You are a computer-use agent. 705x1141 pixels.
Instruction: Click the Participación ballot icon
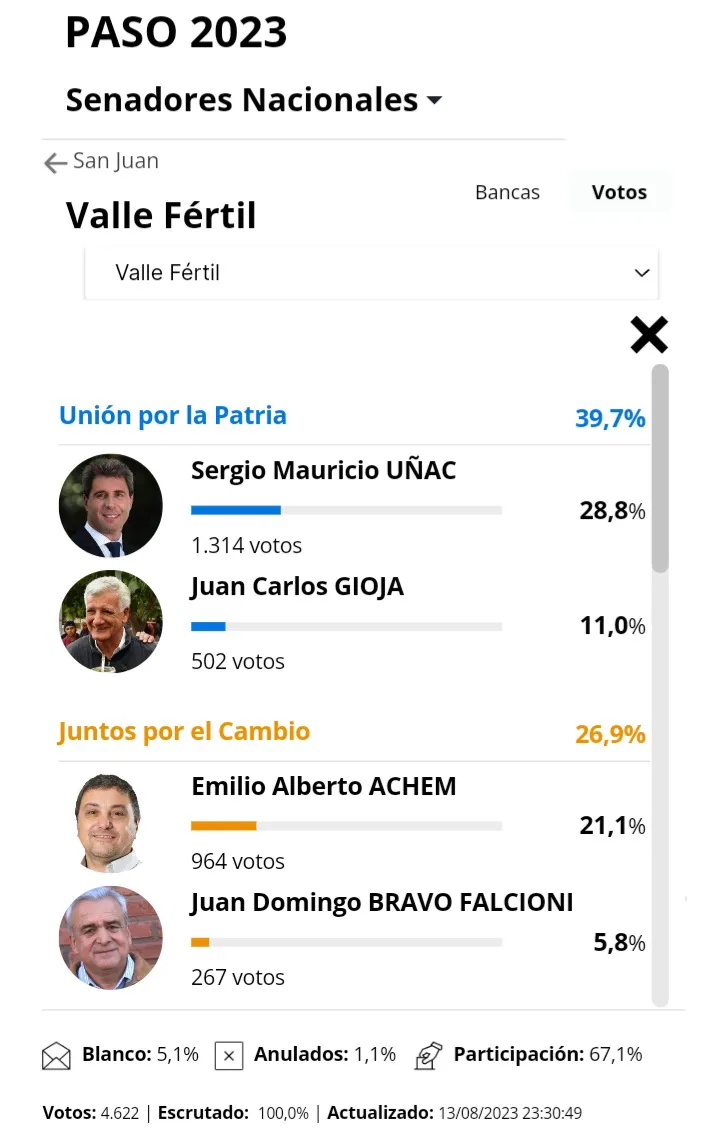pyautogui.click(x=429, y=1056)
